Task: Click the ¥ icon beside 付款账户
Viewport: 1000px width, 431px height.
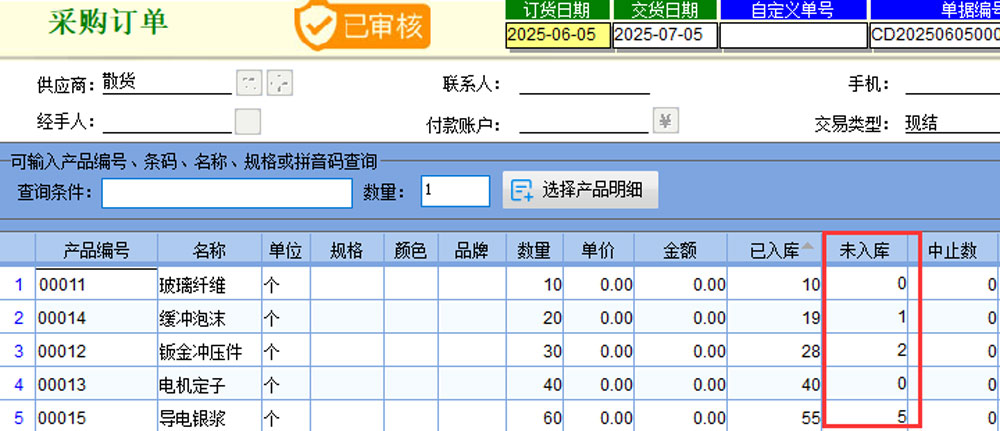Action: 667,121
